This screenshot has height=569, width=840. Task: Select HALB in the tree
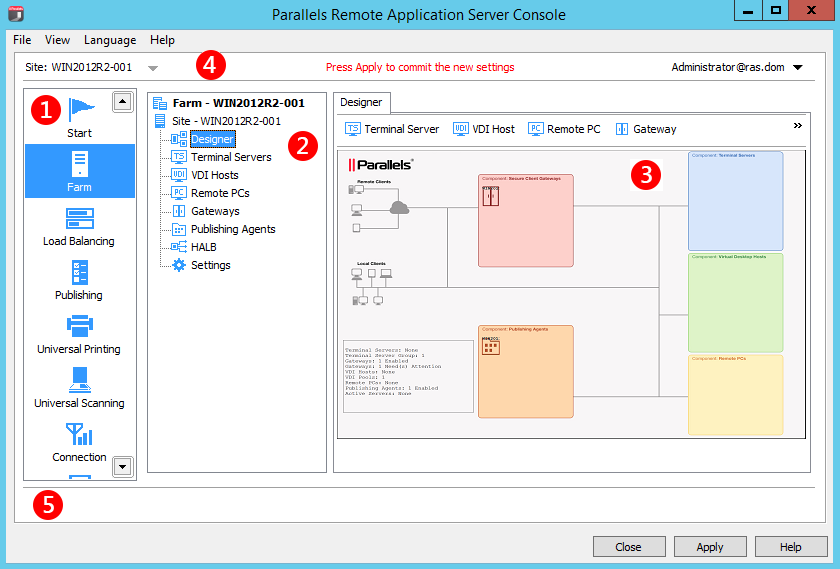pyautogui.click(x=204, y=247)
